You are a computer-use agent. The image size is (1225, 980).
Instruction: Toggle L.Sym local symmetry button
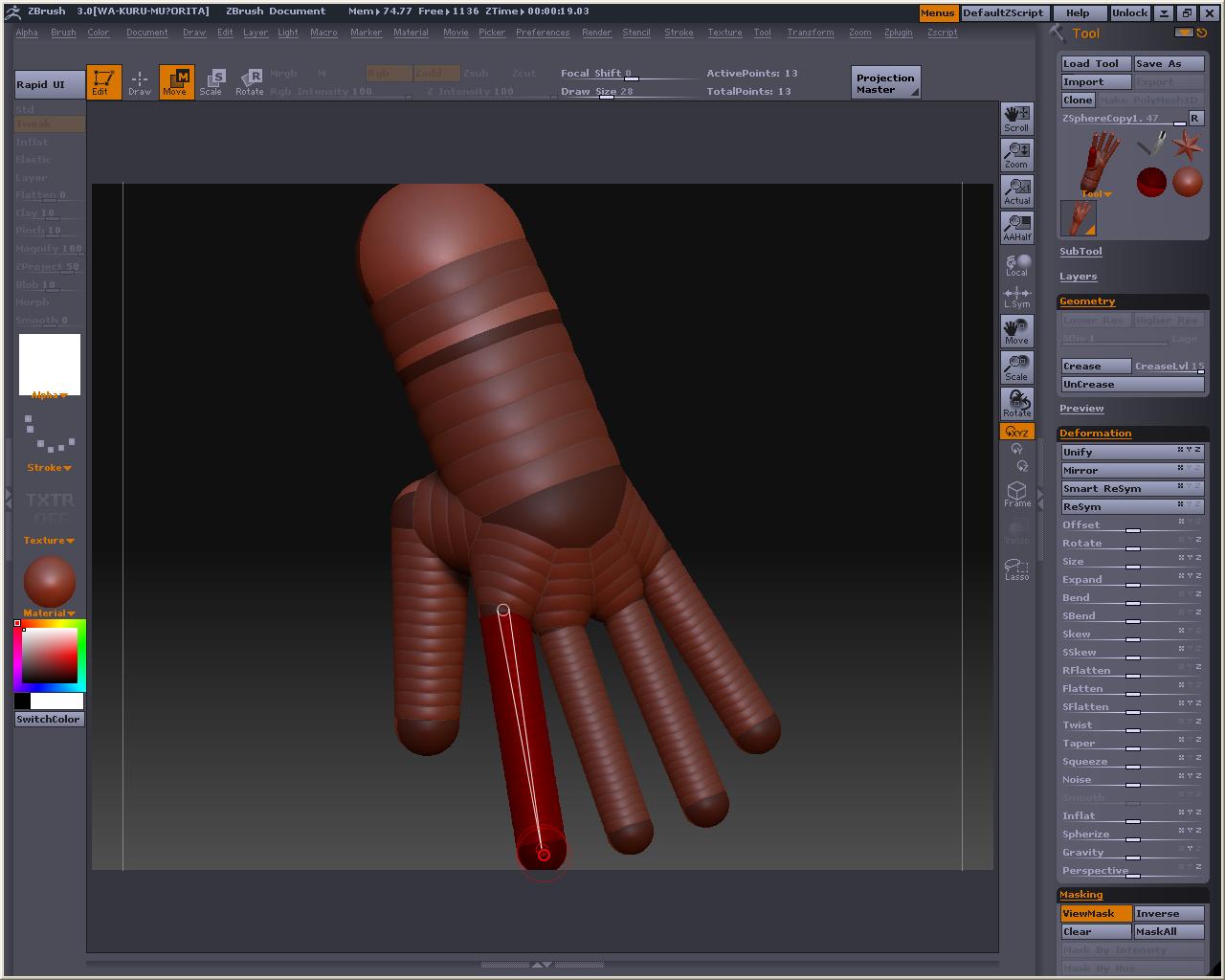tap(1016, 297)
